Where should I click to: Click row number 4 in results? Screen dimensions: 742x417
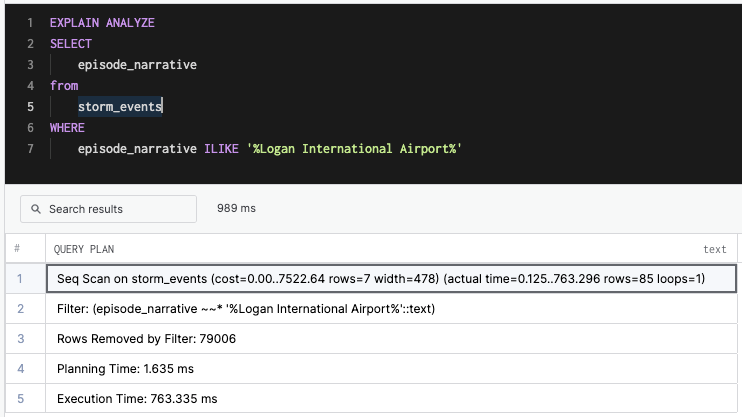pyautogui.click(x=20, y=368)
